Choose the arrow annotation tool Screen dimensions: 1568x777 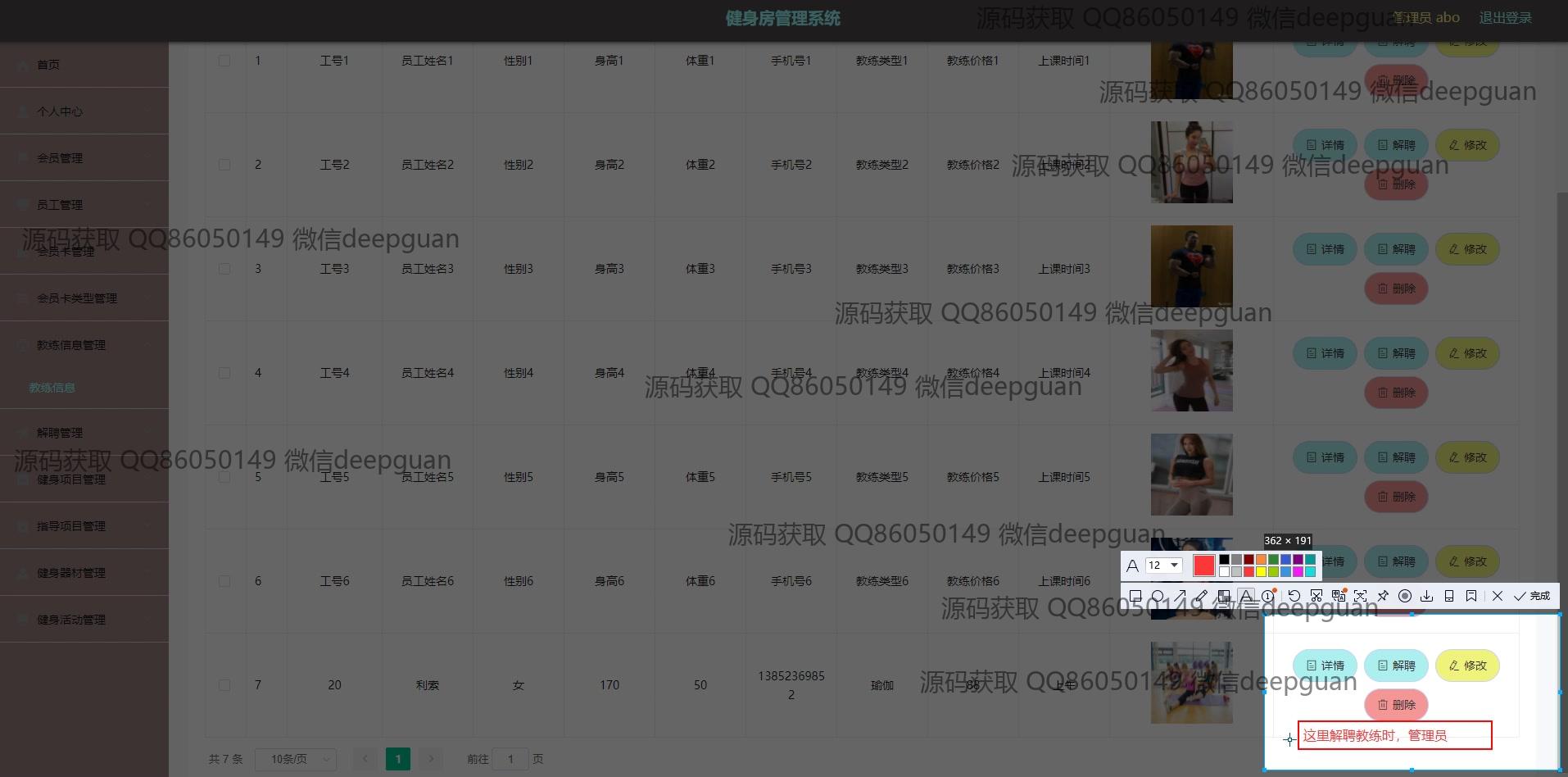coord(1180,596)
